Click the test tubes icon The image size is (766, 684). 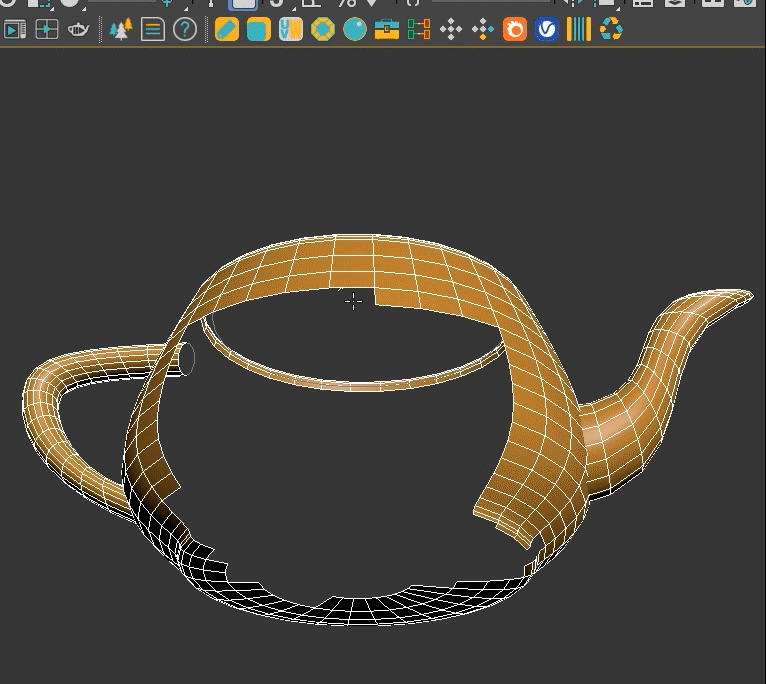click(x=291, y=30)
